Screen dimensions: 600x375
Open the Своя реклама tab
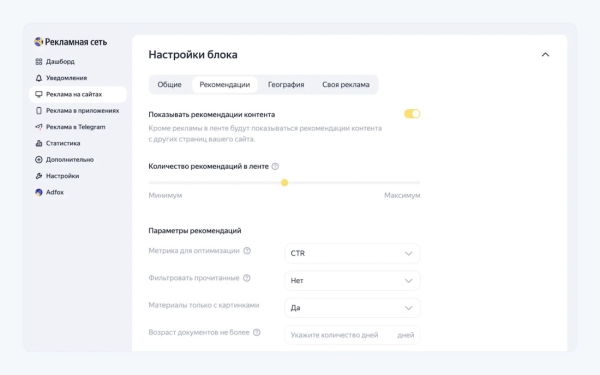coord(346,85)
